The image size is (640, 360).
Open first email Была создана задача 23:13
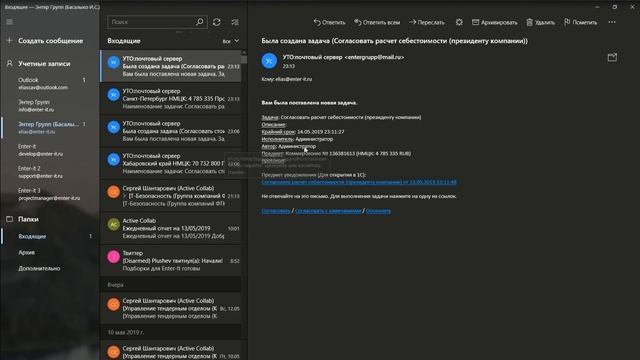point(171,66)
